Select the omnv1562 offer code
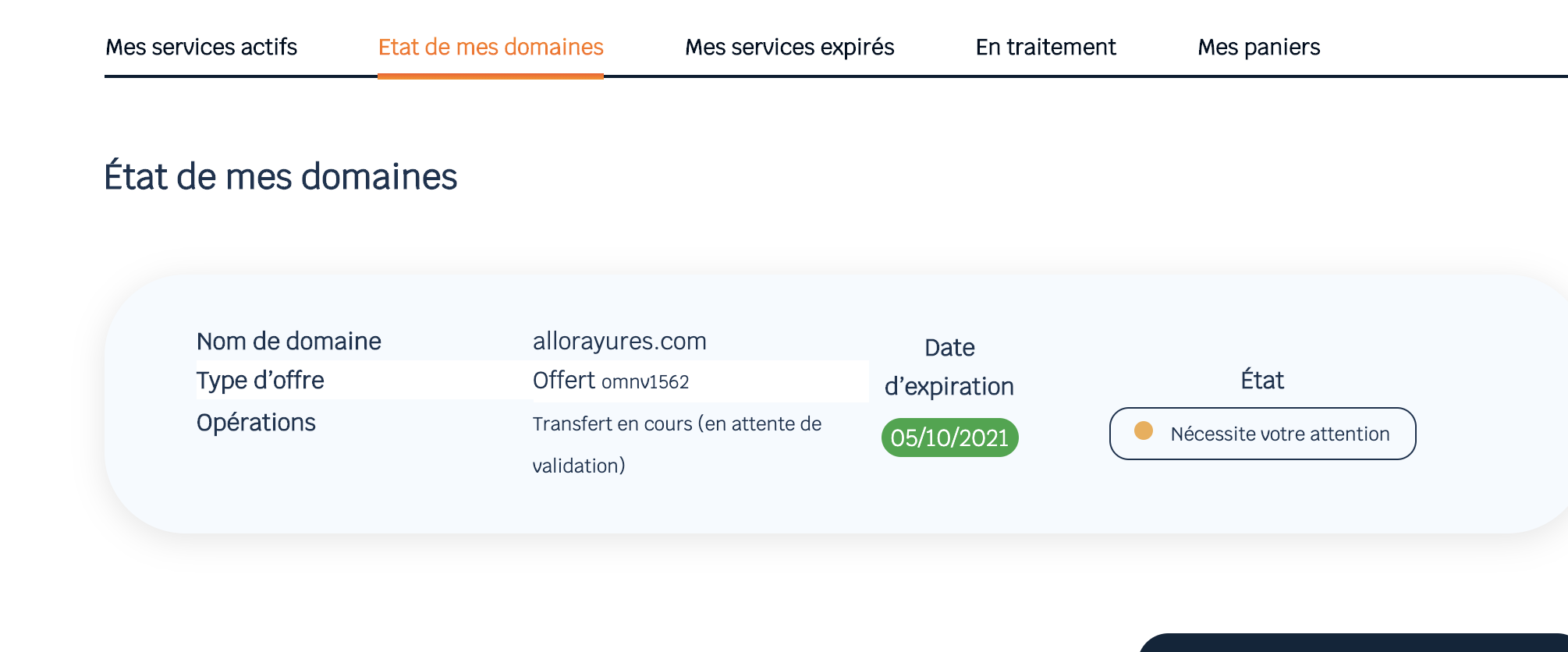This screenshot has height=652, width=1568. [645, 382]
